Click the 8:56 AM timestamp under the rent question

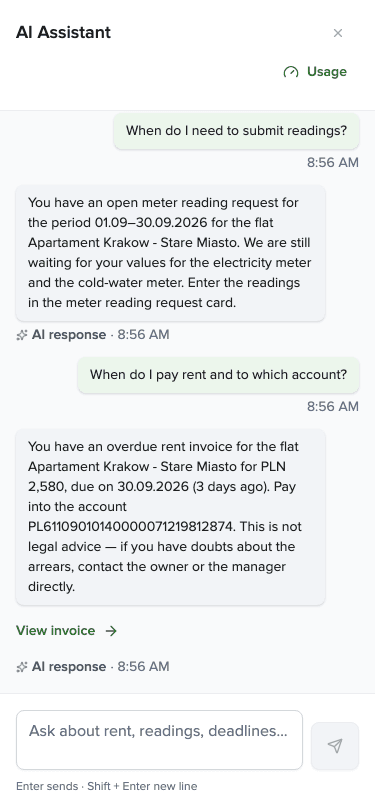pos(333,407)
